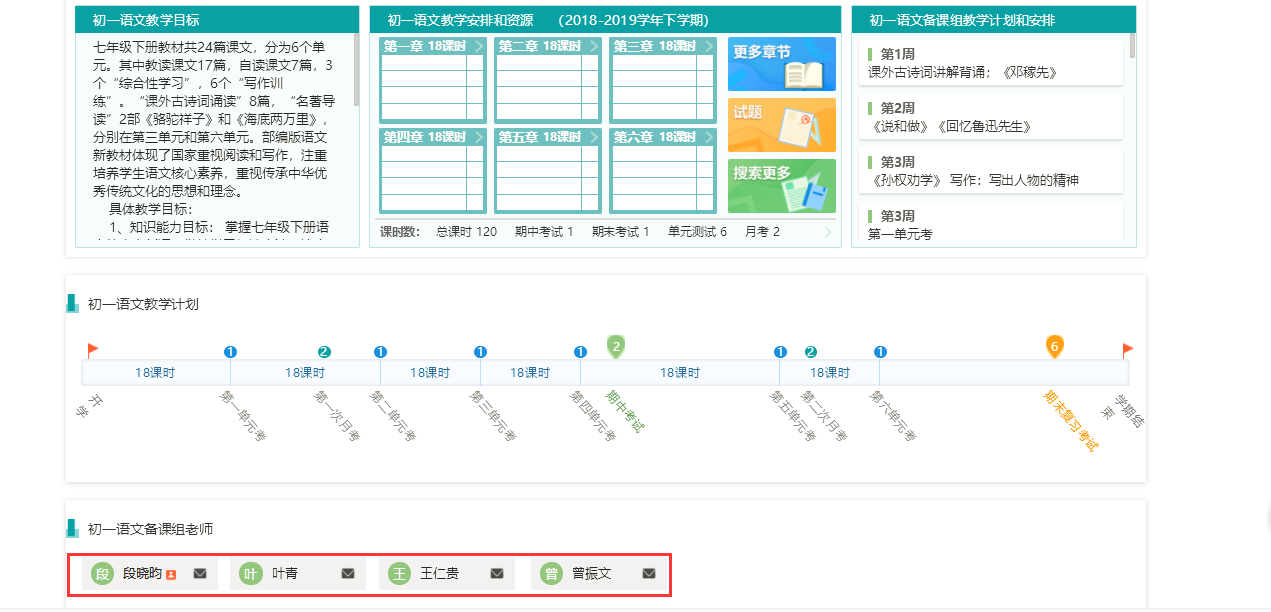The width and height of the screenshot is (1271, 612).
Task: Click the 初一语文教学目标 panel header
Action: [217, 20]
